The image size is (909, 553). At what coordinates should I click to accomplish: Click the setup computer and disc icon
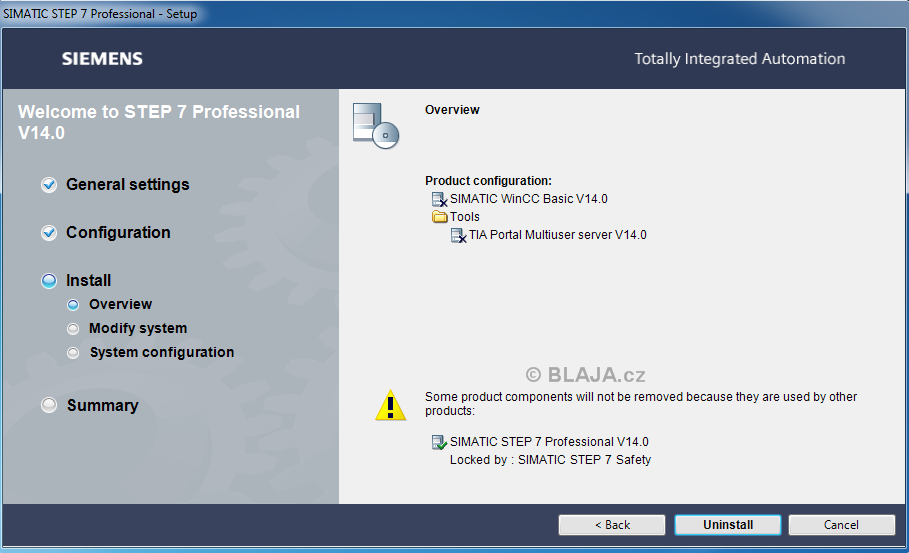coord(376,126)
